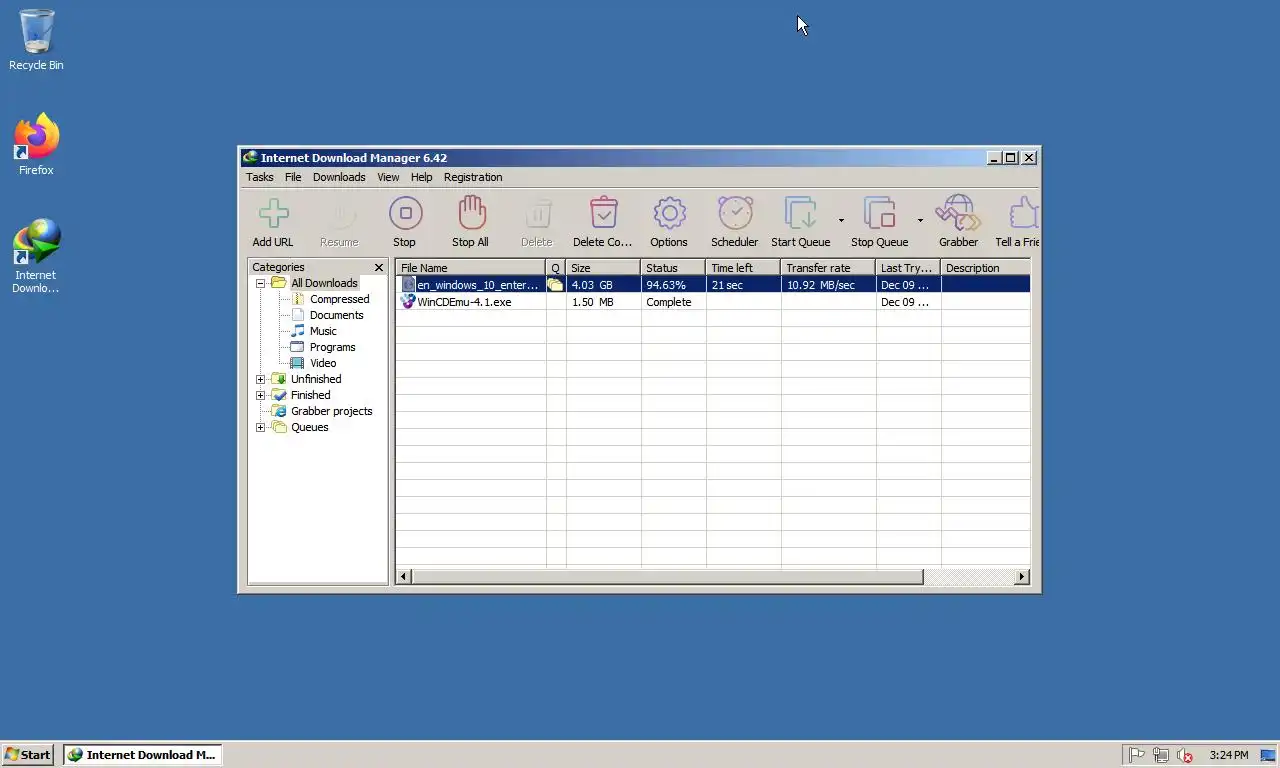Open the Help menu
The image size is (1280, 768).
(422, 177)
